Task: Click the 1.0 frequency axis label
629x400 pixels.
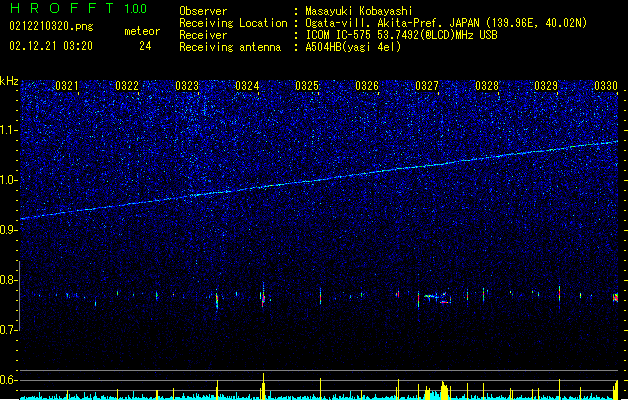Action: (9, 180)
